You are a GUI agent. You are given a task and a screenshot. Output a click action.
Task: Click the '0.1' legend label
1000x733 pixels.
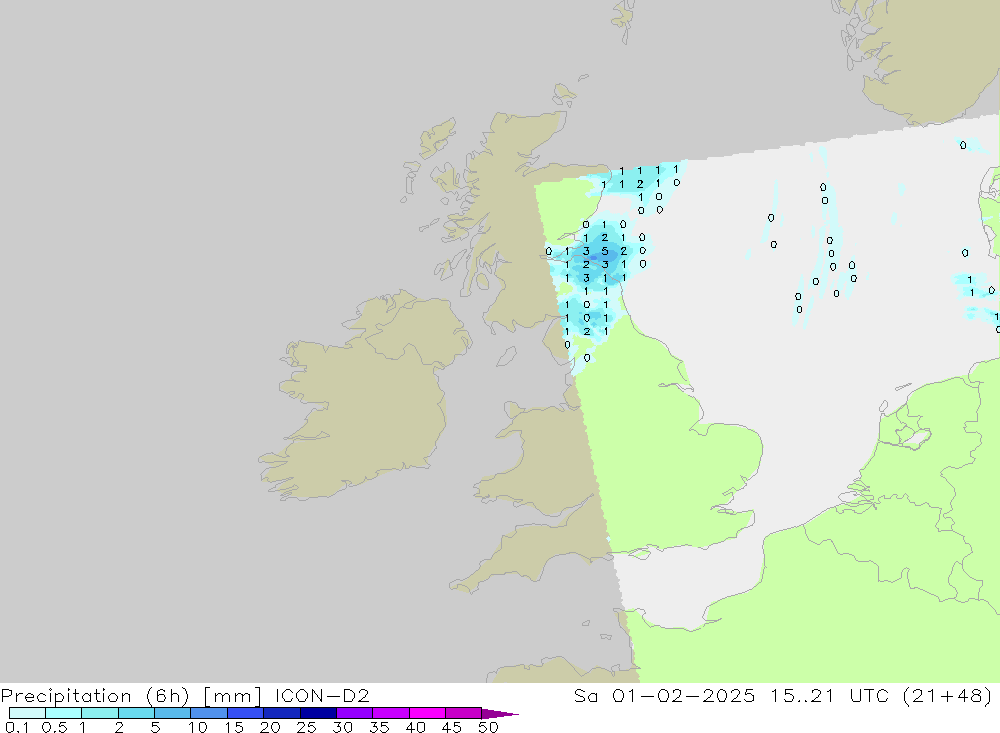pyautogui.click(x=17, y=727)
